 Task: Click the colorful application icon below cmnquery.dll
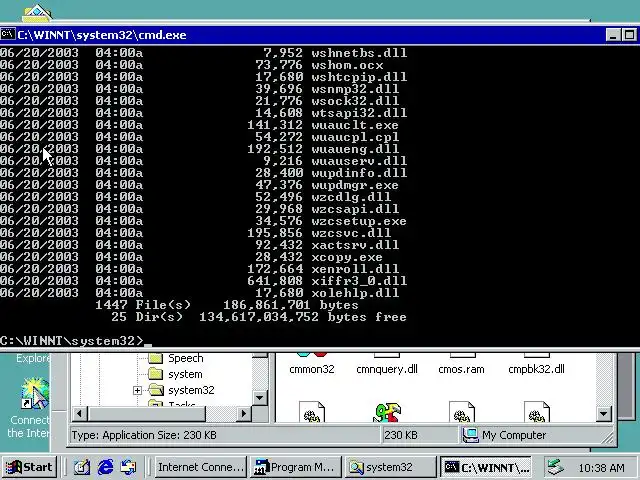point(387,412)
